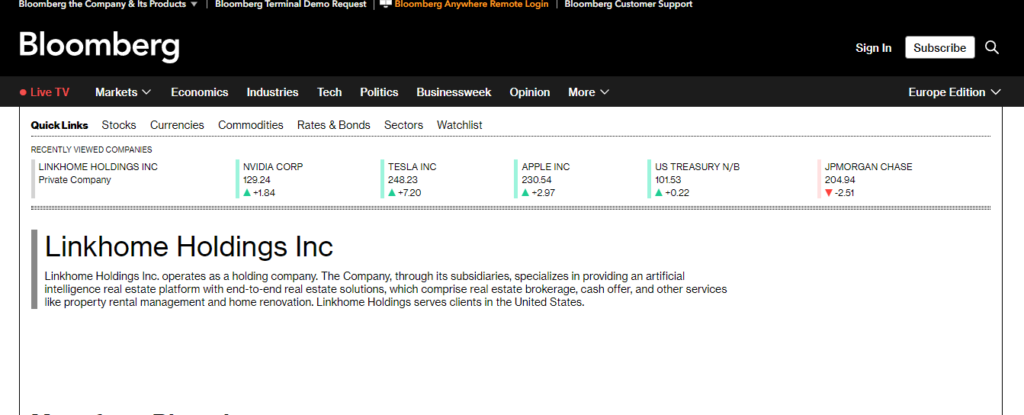Click the search magnifier icon
This screenshot has height=415, width=1024.
pyautogui.click(x=992, y=47)
